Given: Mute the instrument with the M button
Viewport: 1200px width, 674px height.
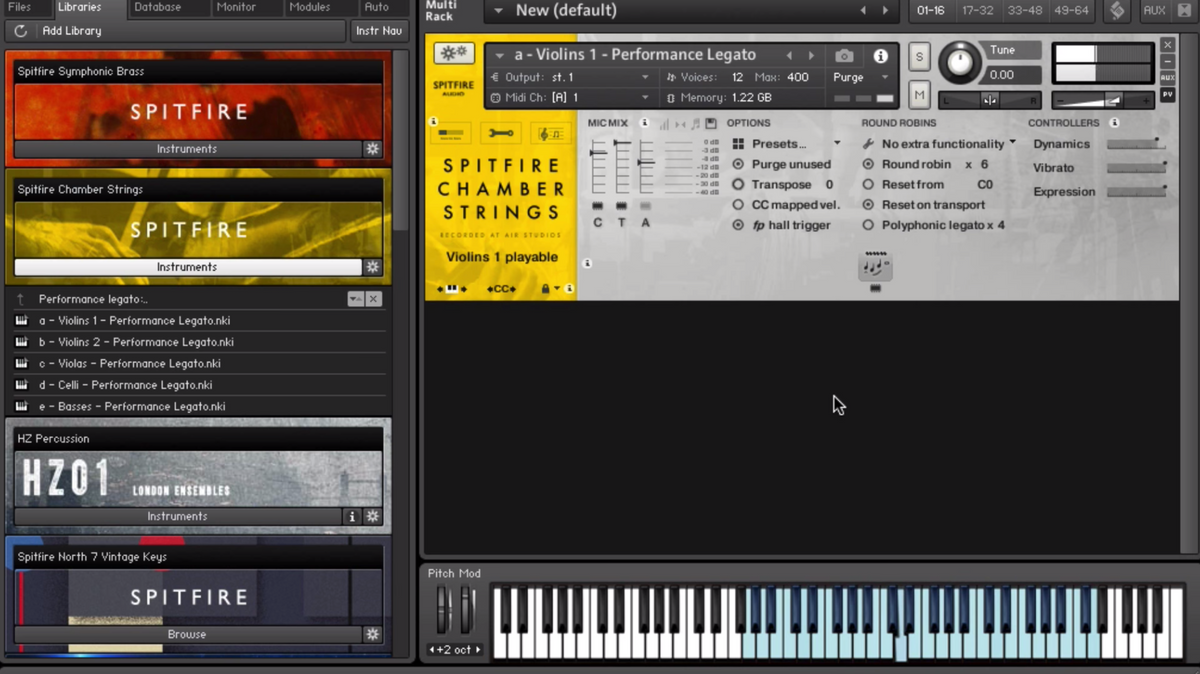Looking at the screenshot, I should click(x=919, y=95).
